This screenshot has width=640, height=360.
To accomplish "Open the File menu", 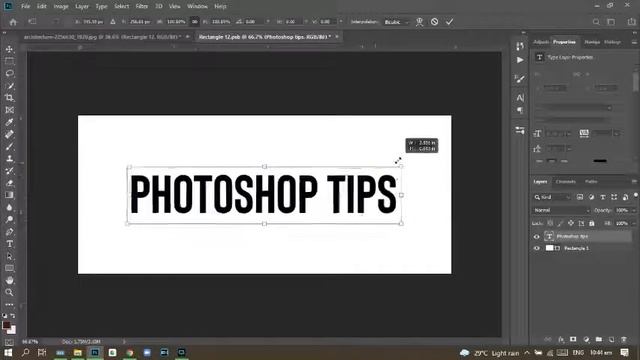I will point(26,6).
